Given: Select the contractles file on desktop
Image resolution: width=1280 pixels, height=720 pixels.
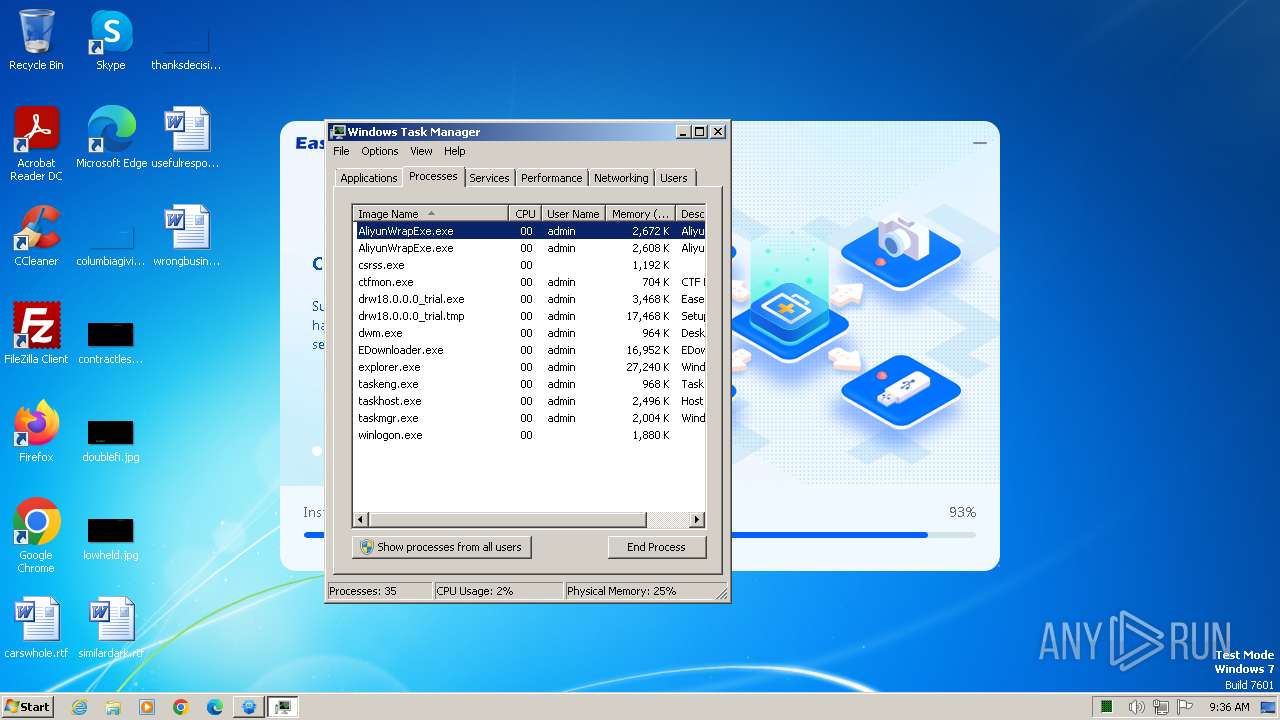Looking at the screenshot, I should pyautogui.click(x=111, y=343).
